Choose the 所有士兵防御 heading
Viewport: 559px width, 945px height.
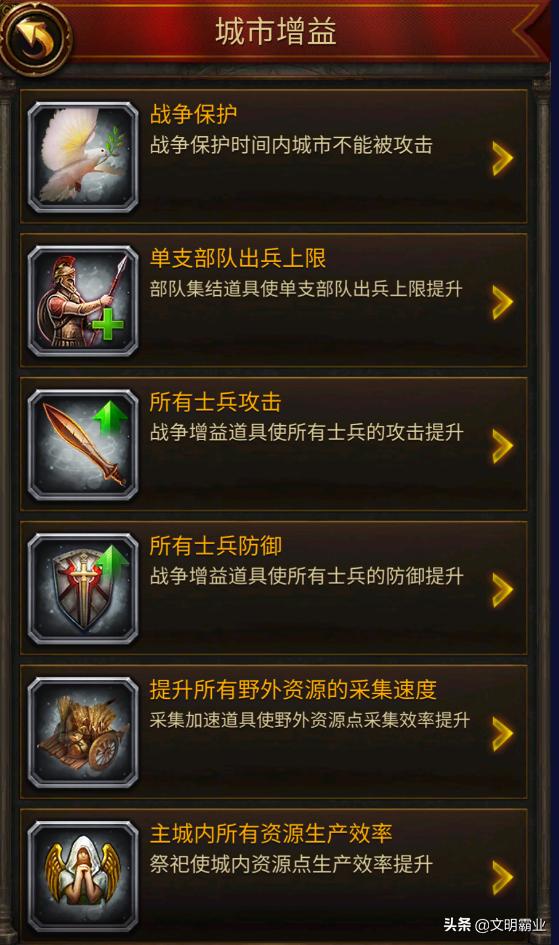pos(216,546)
